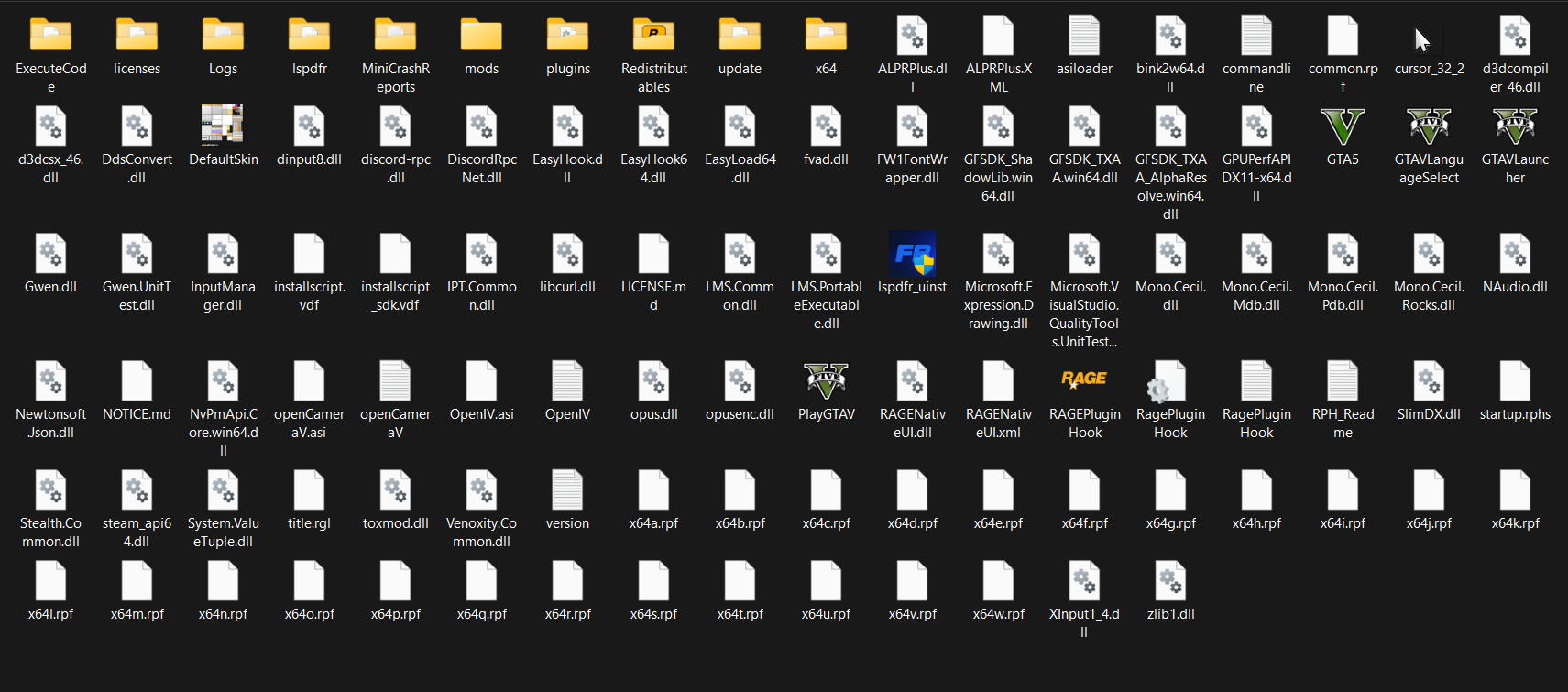Select the RPH_Readme text file icon
The image size is (1568, 692).
pos(1343,381)
